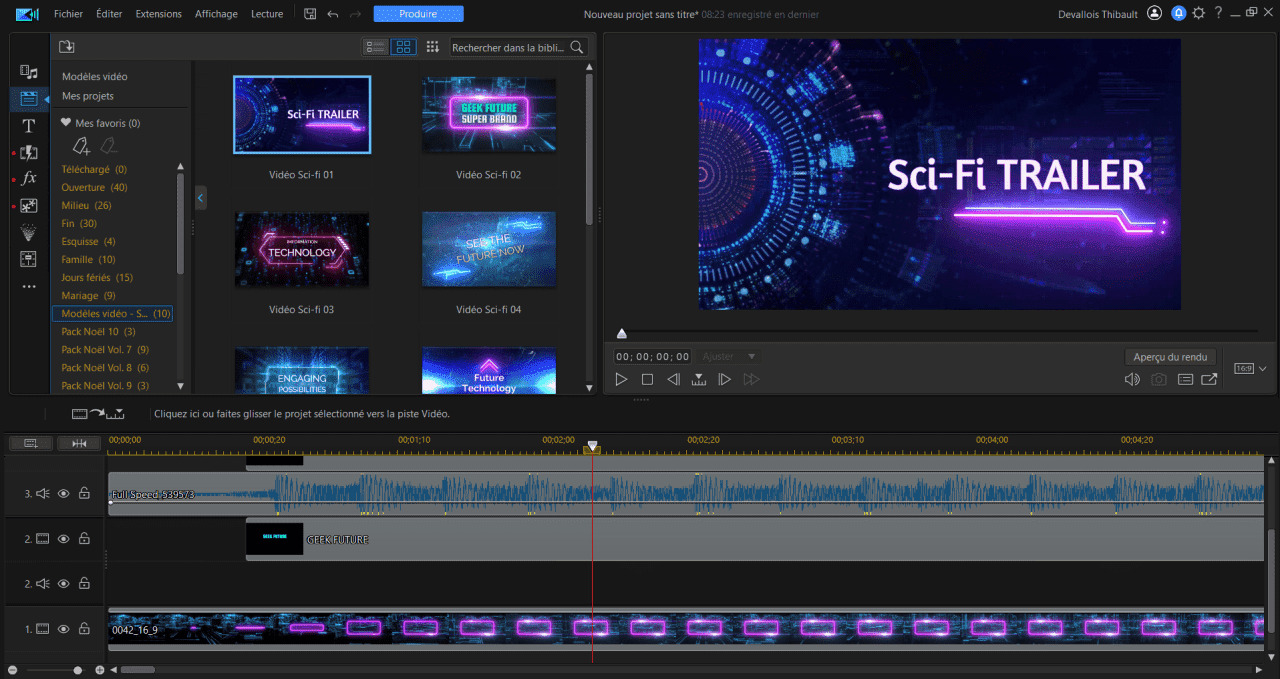Undo the last action
The image size is (1280, 679).
333,14
